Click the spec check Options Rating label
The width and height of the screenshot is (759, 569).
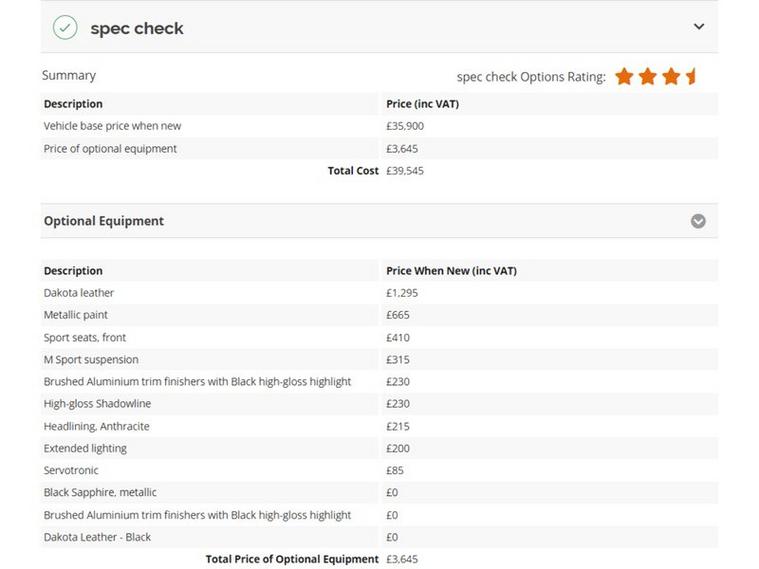pyautogui.click(x=531, y=77)
